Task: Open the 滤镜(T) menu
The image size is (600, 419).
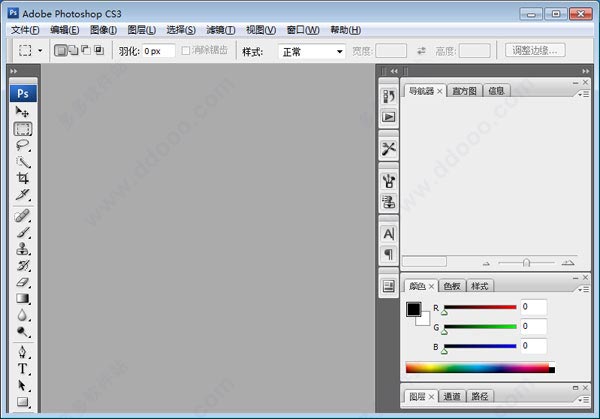Action: tap(221, 30)
